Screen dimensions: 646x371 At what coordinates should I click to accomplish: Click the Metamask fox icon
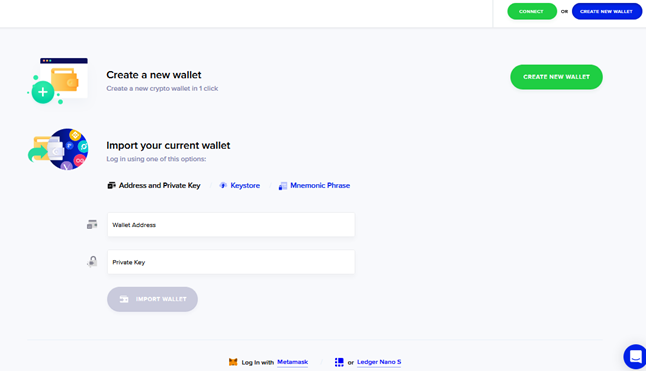(x=233, y=362)
